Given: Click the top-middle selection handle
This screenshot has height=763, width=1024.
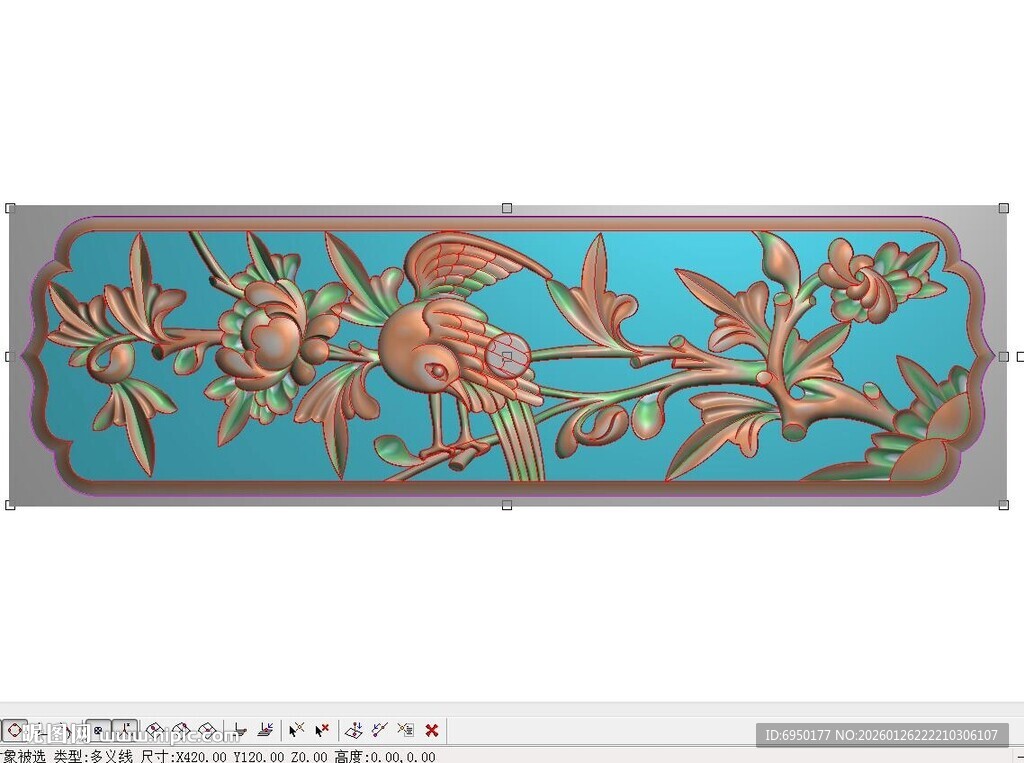Looking at the screenshot, I should coord(507,208).
